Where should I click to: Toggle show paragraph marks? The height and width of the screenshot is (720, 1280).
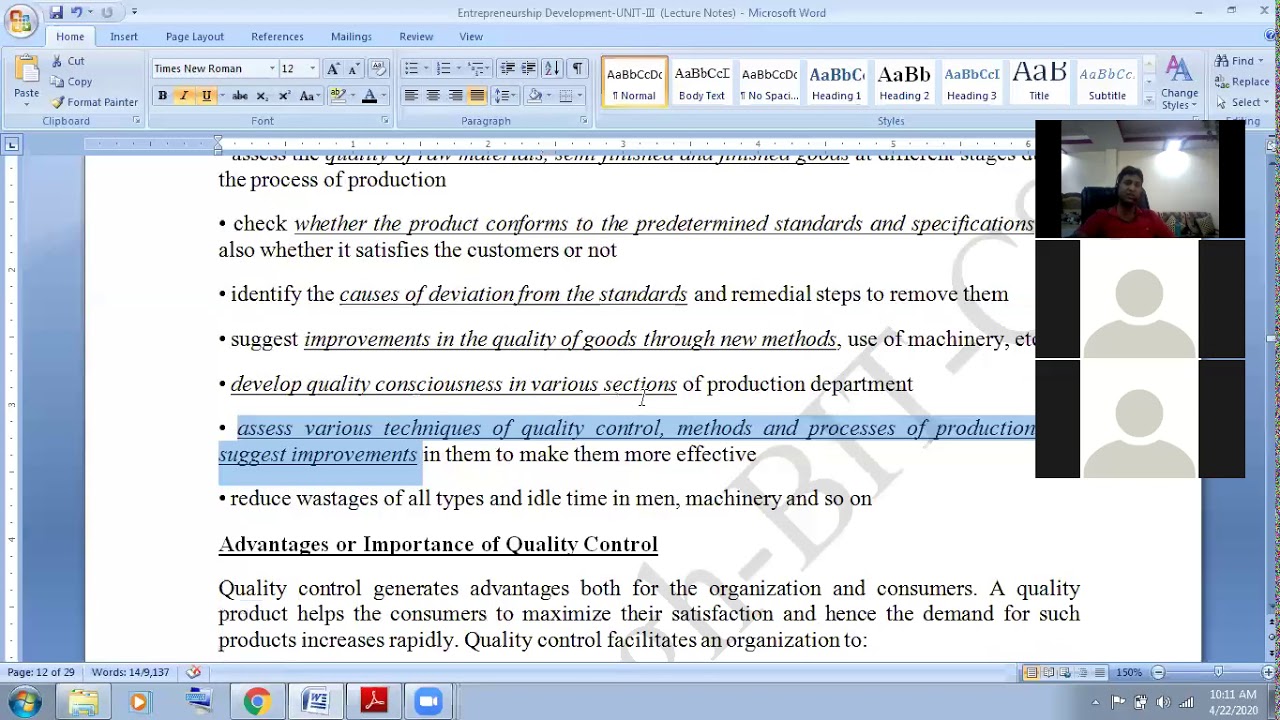coord(577,68)
